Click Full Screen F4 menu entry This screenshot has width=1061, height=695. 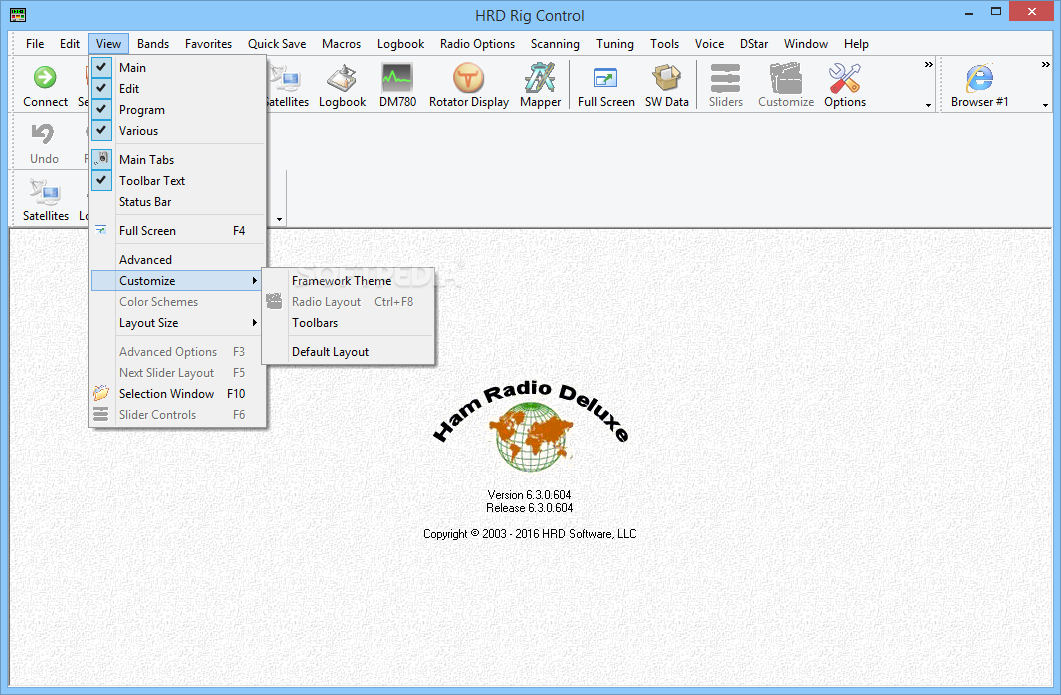tap(177, 230)
